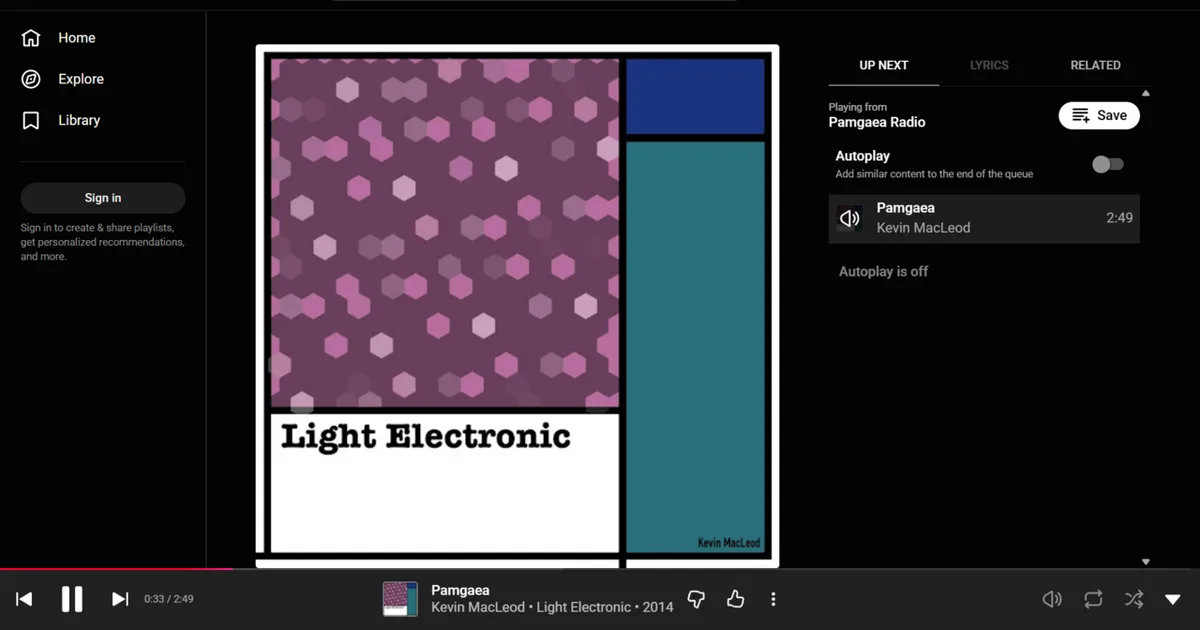
Task: Skip to the next track
Action: click(x=119, y=599)
